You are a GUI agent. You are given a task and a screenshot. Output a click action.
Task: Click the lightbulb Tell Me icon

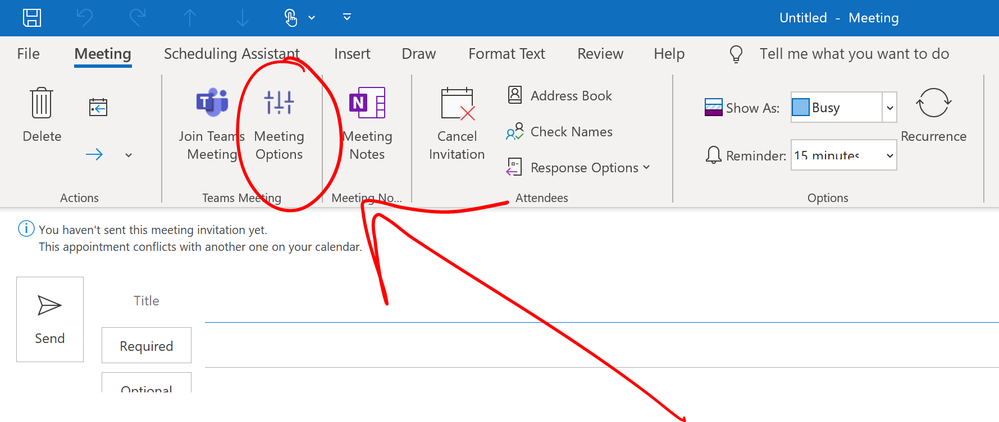pyautogui.click(x=736, y=54)
